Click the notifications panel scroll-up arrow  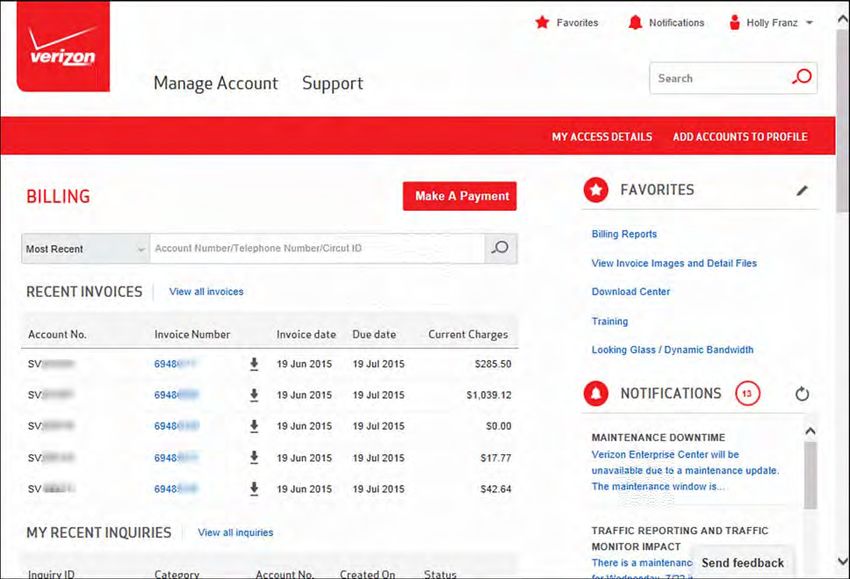(x=810, y=431)
